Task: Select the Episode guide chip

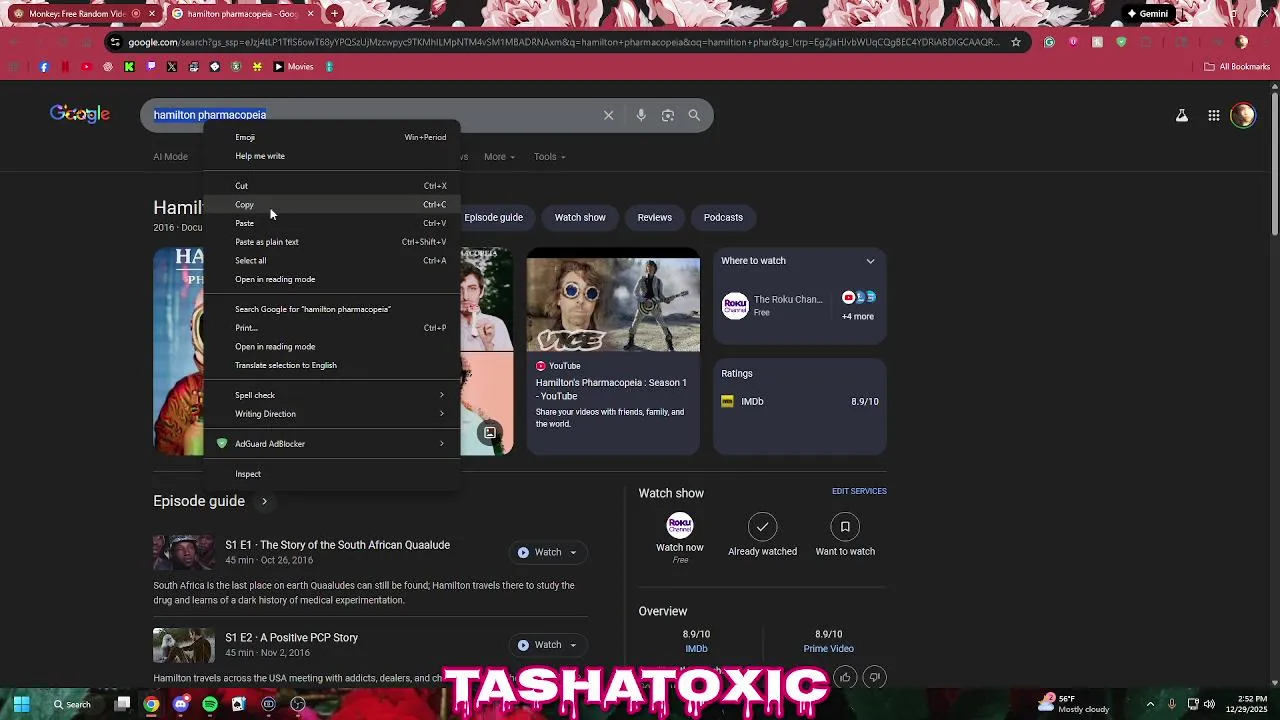Action: click(493, 217)
